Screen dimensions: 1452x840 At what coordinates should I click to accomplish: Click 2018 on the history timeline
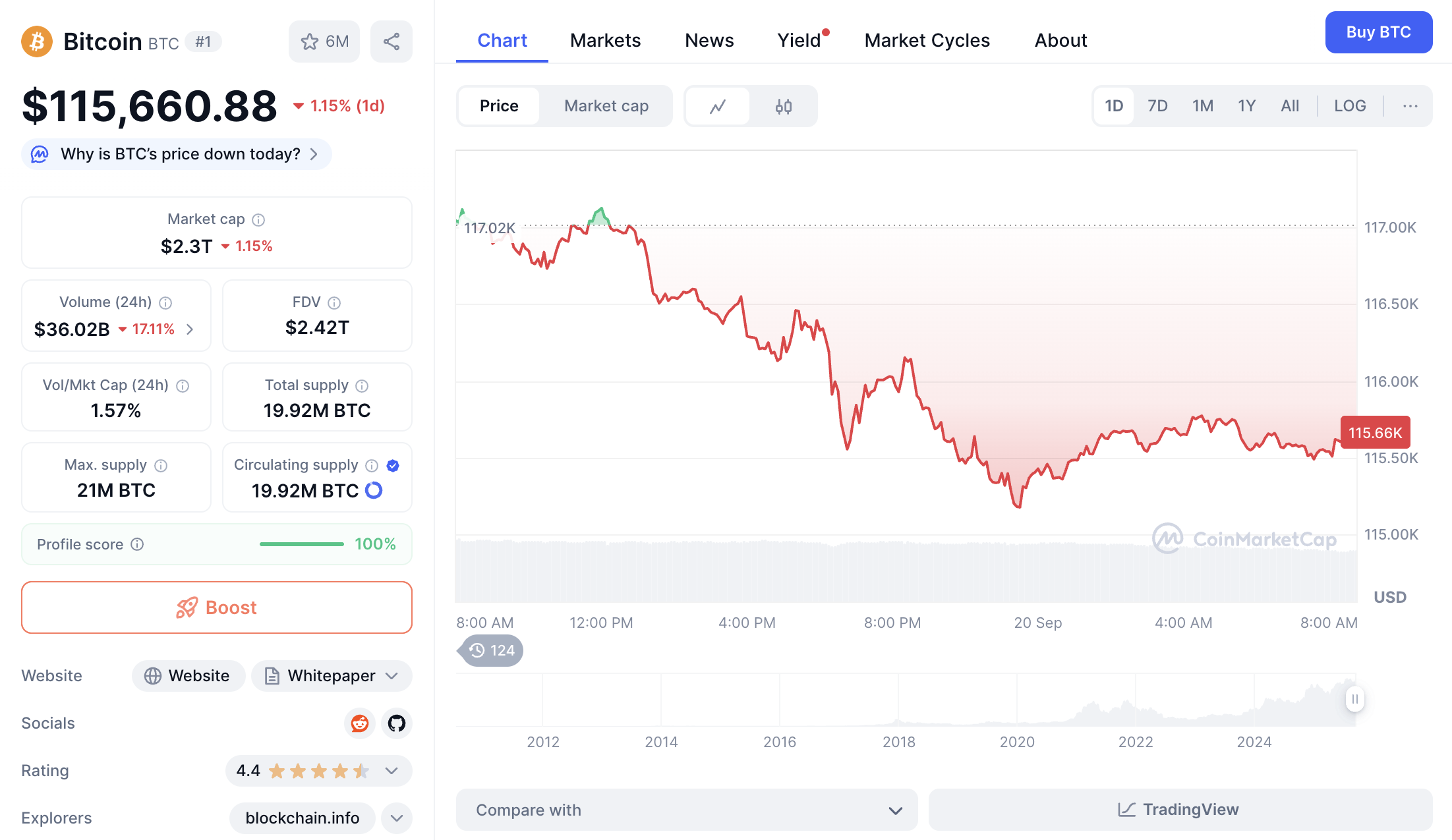(899, 742)
